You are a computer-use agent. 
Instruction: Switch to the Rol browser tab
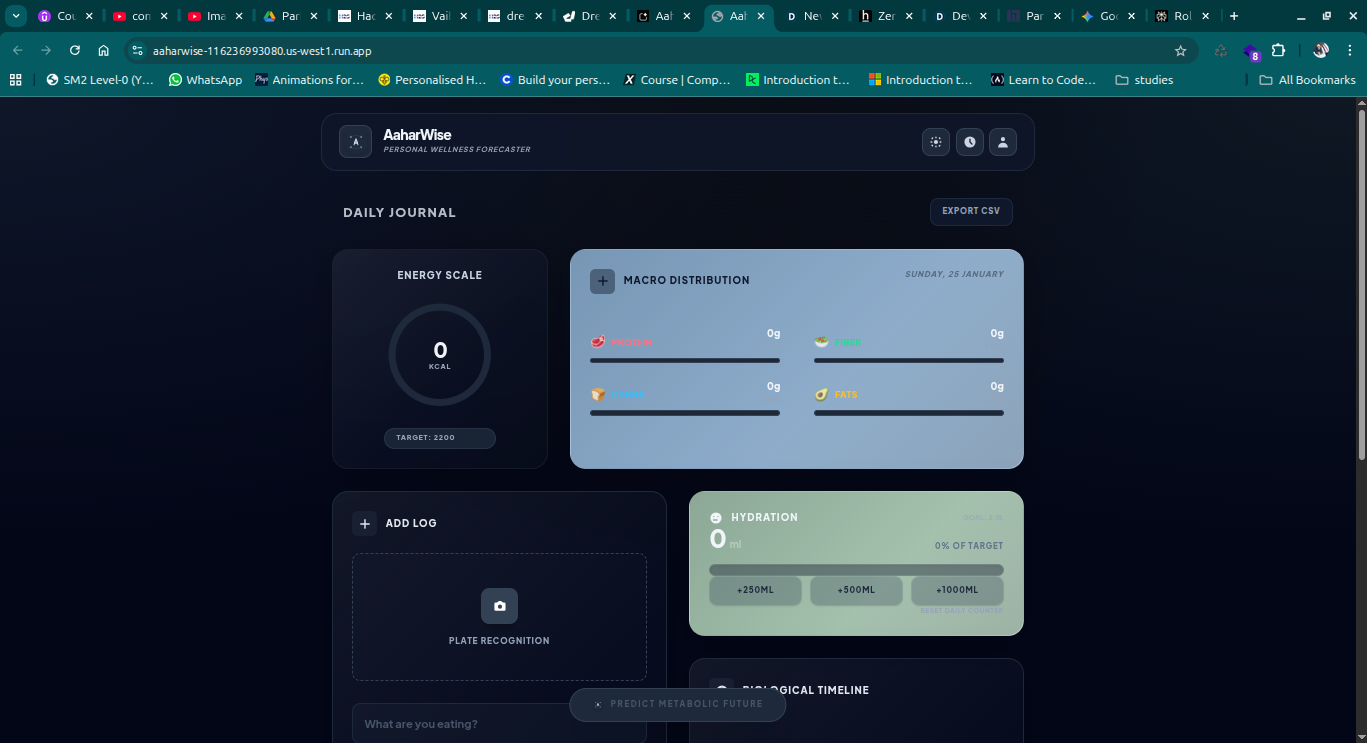point(1182,16)
